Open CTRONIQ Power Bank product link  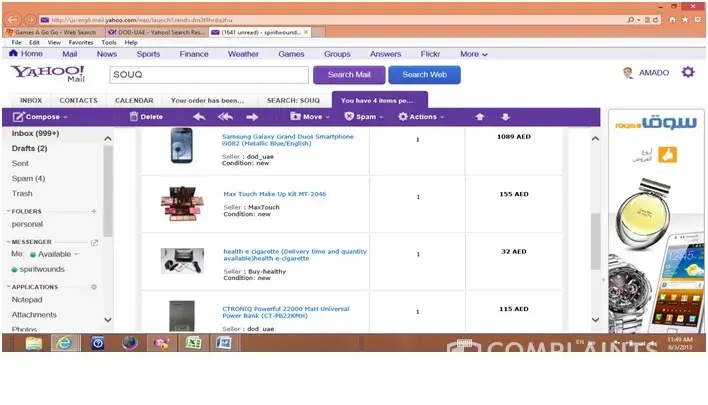tap(285, 312)
